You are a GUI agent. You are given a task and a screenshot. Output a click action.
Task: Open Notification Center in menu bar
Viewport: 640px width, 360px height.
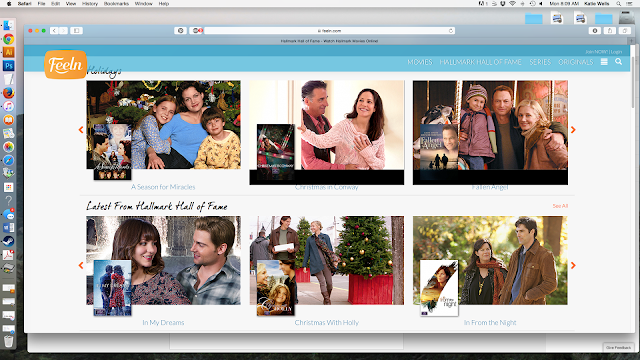click(x=630, y=3)
